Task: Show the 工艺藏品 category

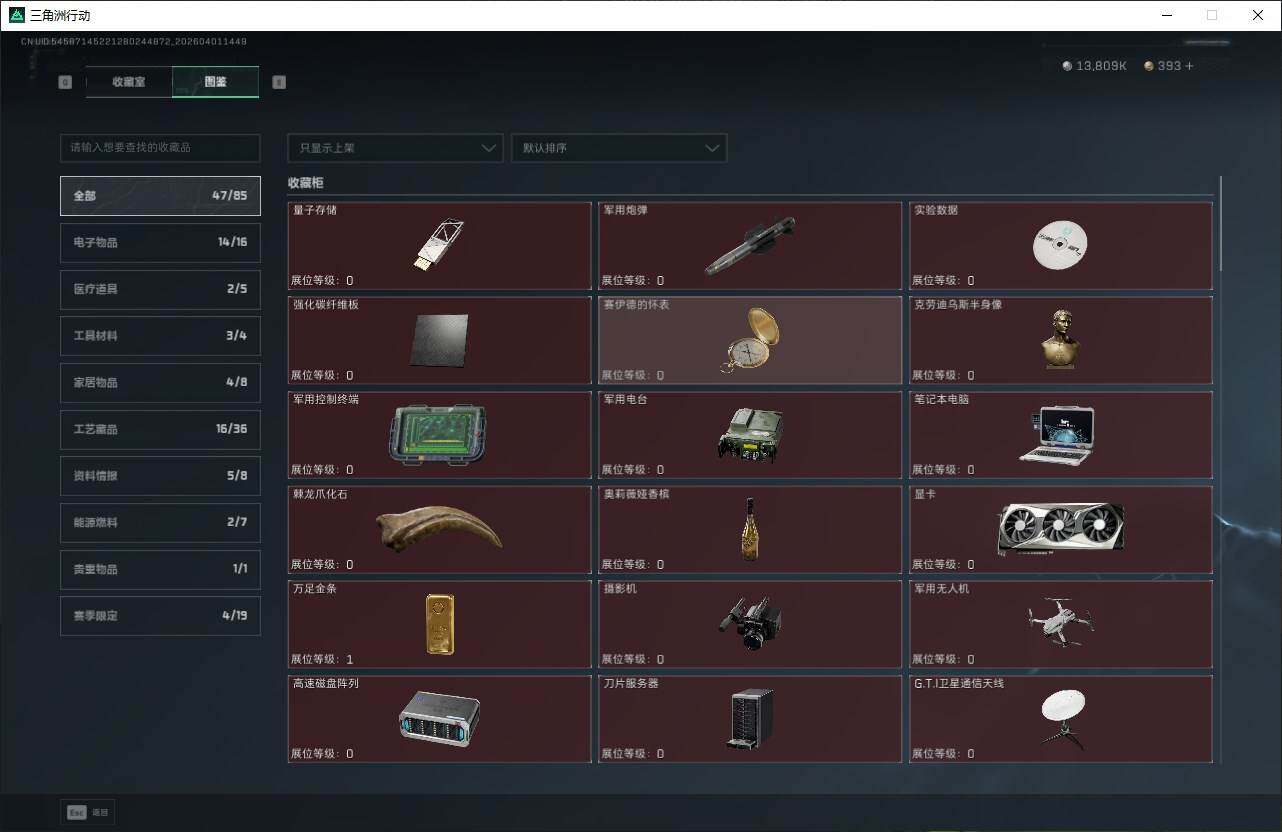Action: pos(160,429)
